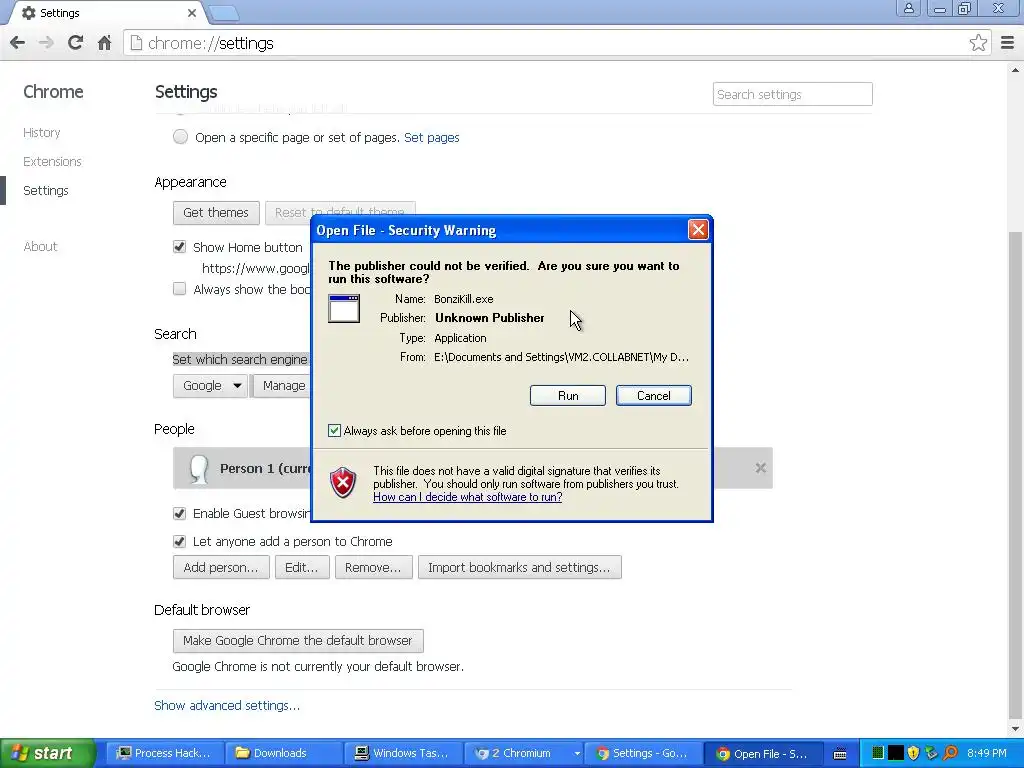Viewport: 1024px width, 768px height.
Task: Close the Settings tab
Action: (191, 12)
